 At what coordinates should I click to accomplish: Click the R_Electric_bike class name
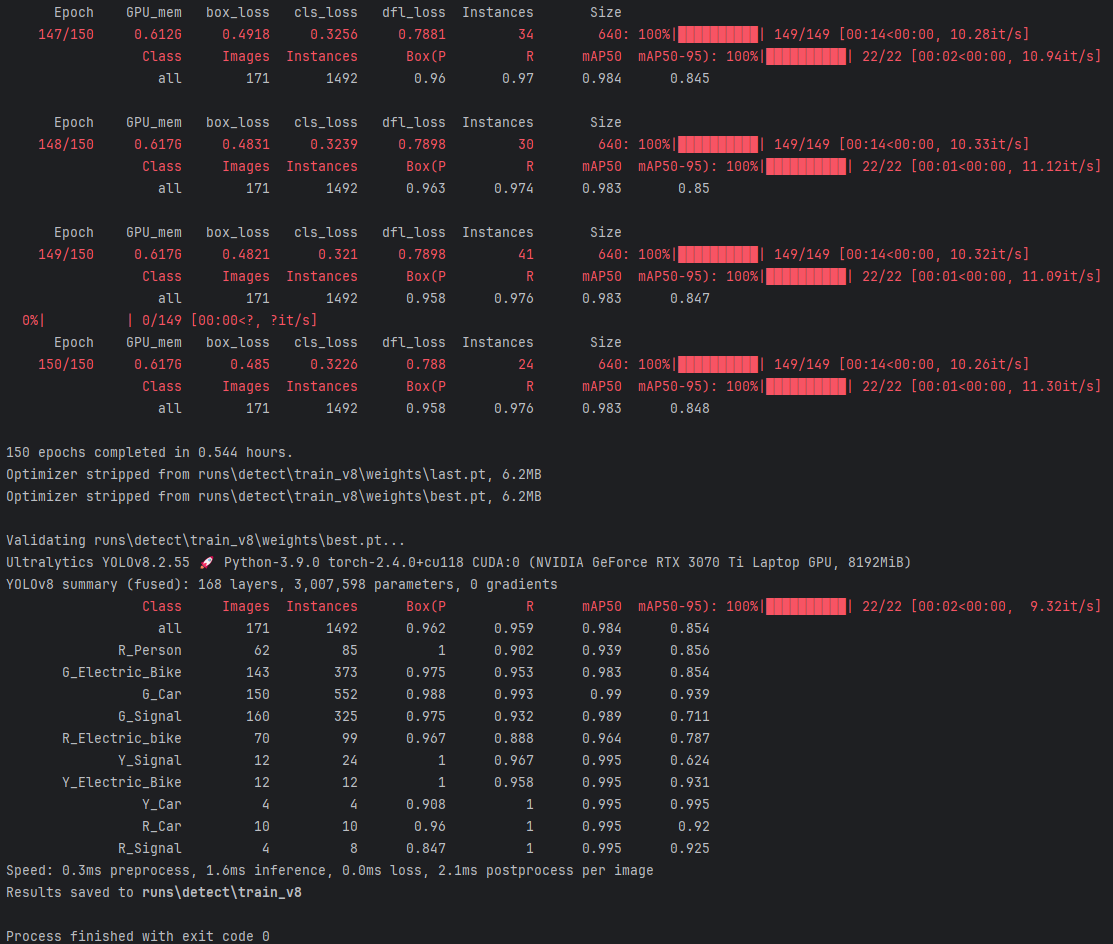click(121, 738)
